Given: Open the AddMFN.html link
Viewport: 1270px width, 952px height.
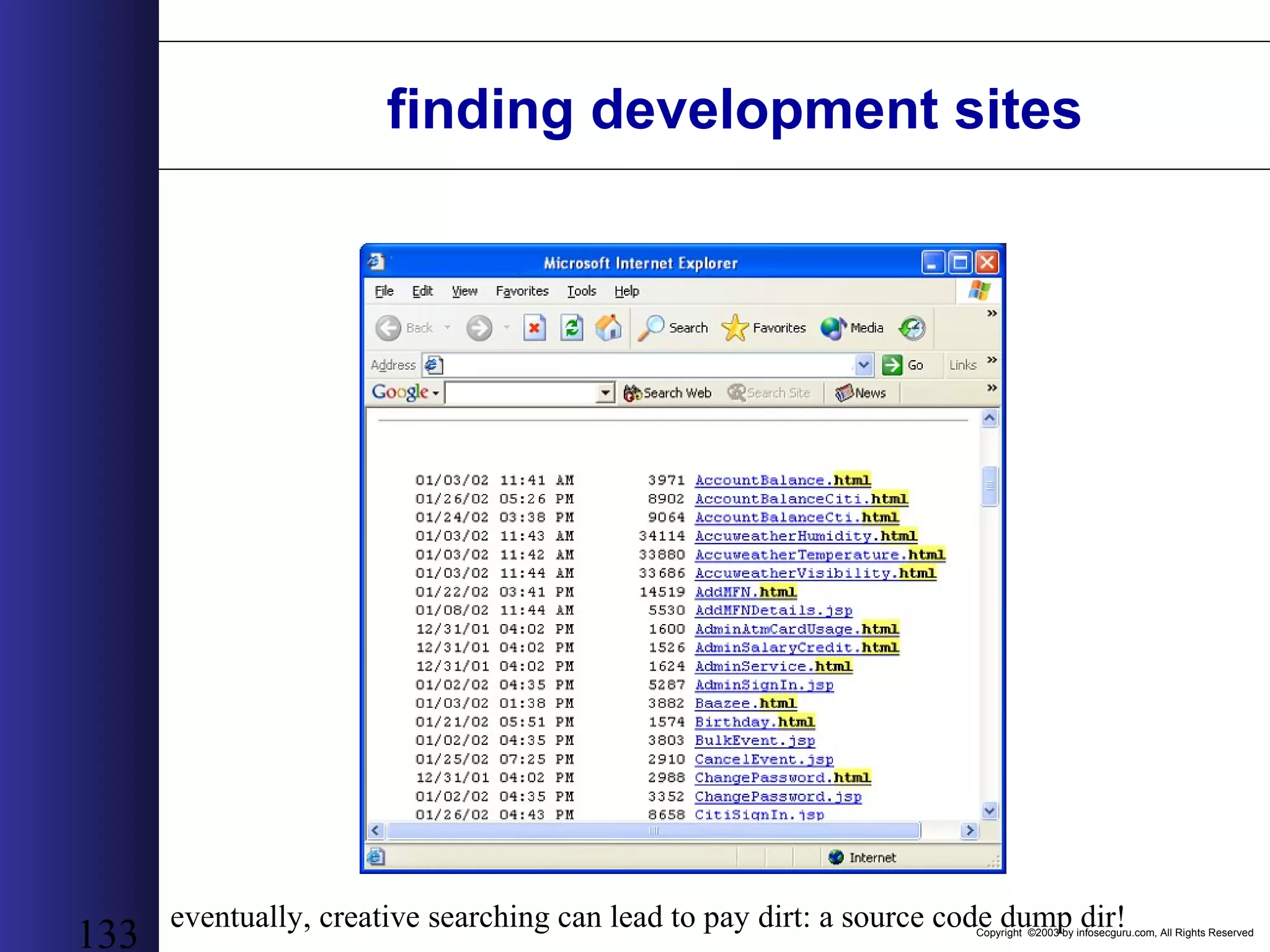Looking at the screenshot, I should [x=746, y=591].
